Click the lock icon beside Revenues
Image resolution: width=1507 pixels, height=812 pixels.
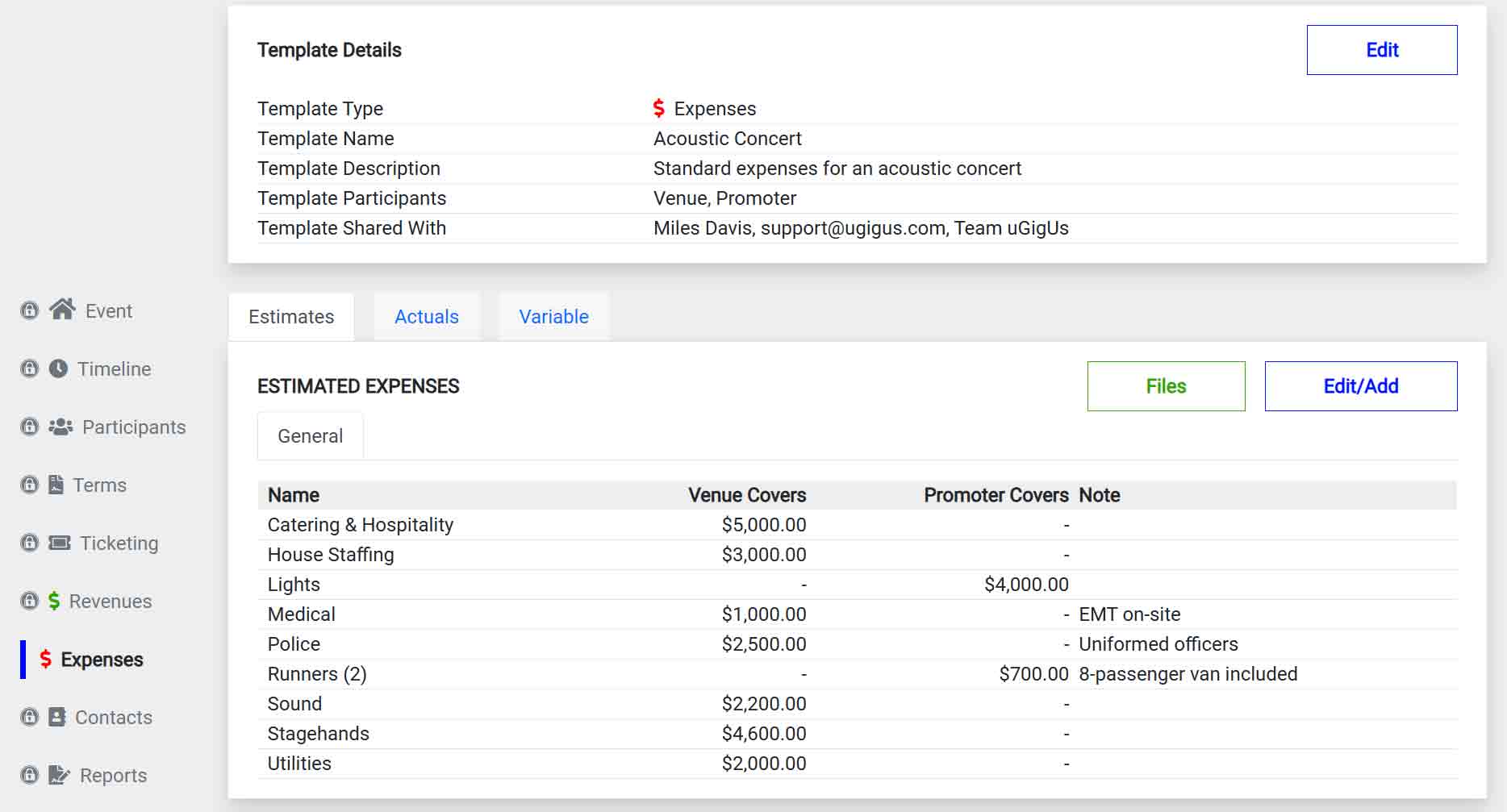point(30,601)
